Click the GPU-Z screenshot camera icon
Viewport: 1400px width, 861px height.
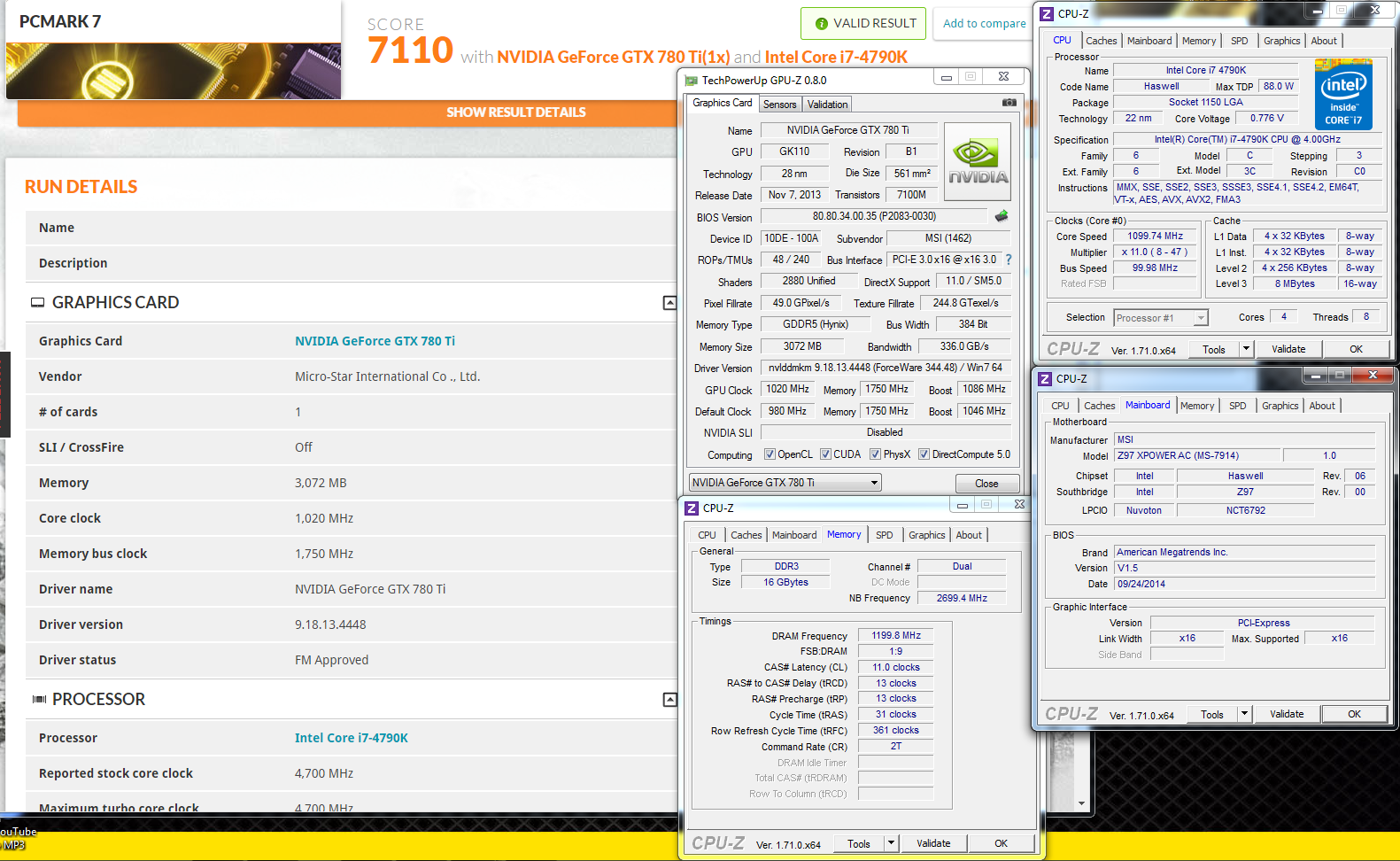(1009, 103)
